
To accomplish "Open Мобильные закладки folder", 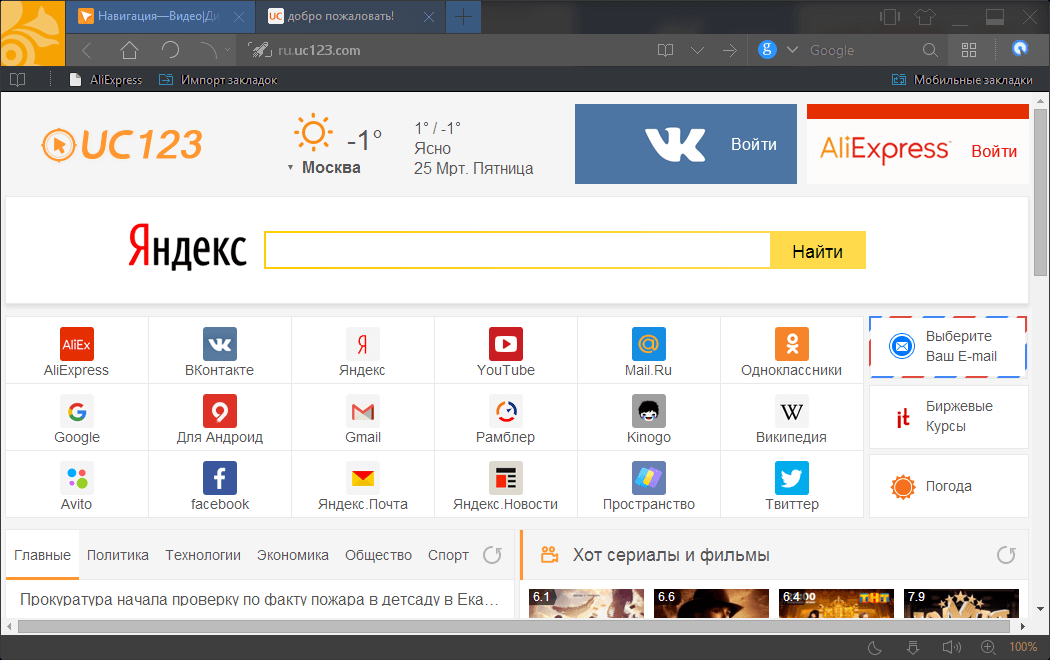I will 962,80.
